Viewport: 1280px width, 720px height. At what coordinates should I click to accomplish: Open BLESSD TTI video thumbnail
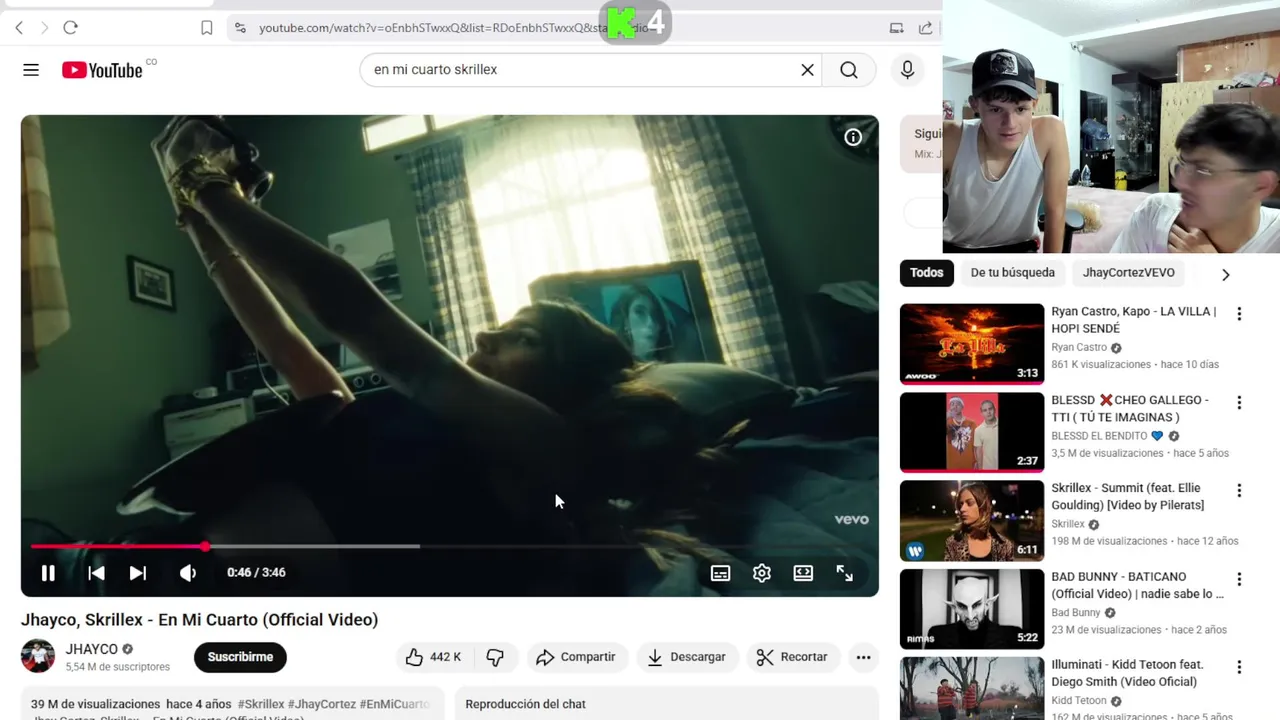[972, 432]
